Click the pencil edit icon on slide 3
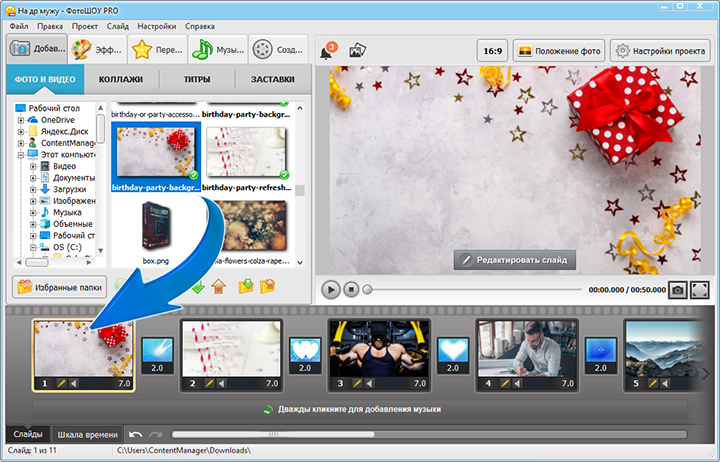Screen dimensions: 720x462 click(x=357, y=383)
